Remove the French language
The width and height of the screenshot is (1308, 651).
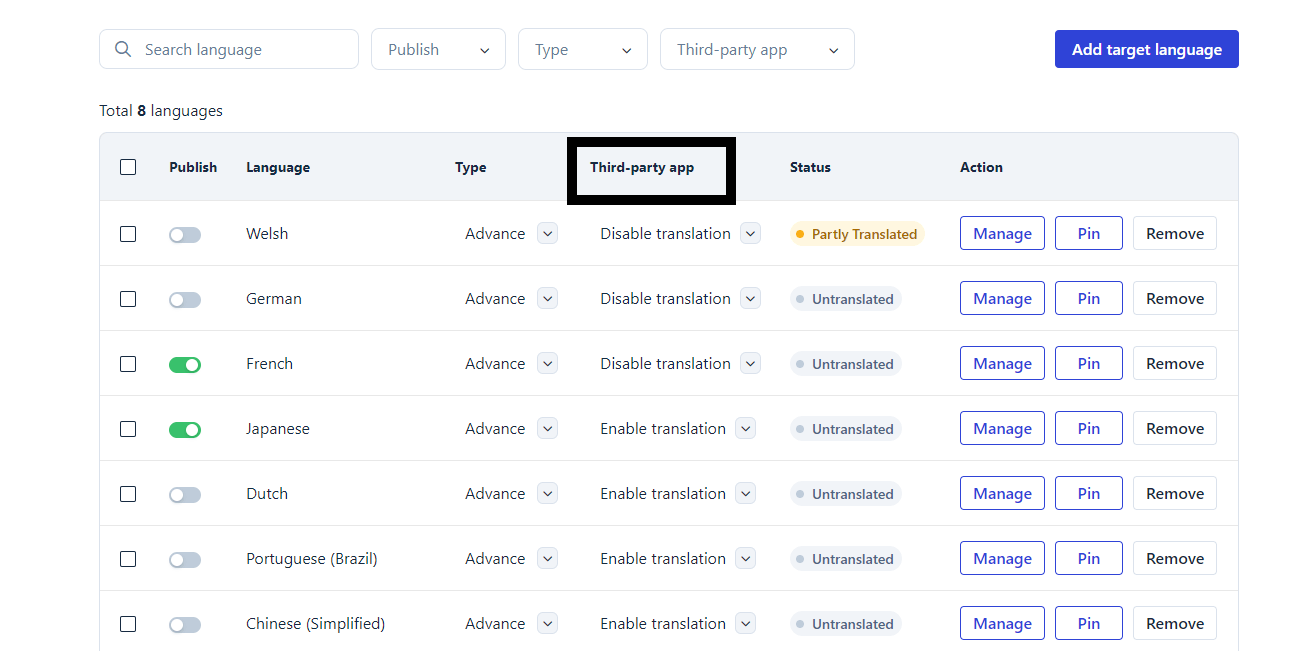click(x=1175, y=363)
